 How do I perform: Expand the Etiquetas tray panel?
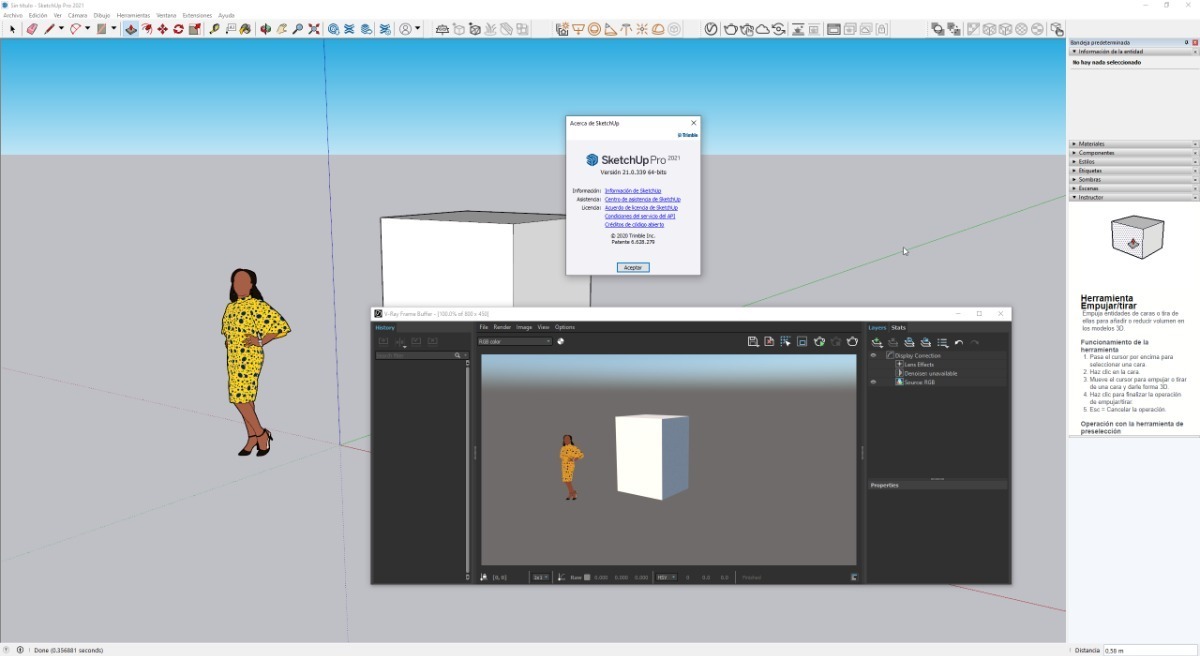pyautogui.click(x=1133, y=171)
